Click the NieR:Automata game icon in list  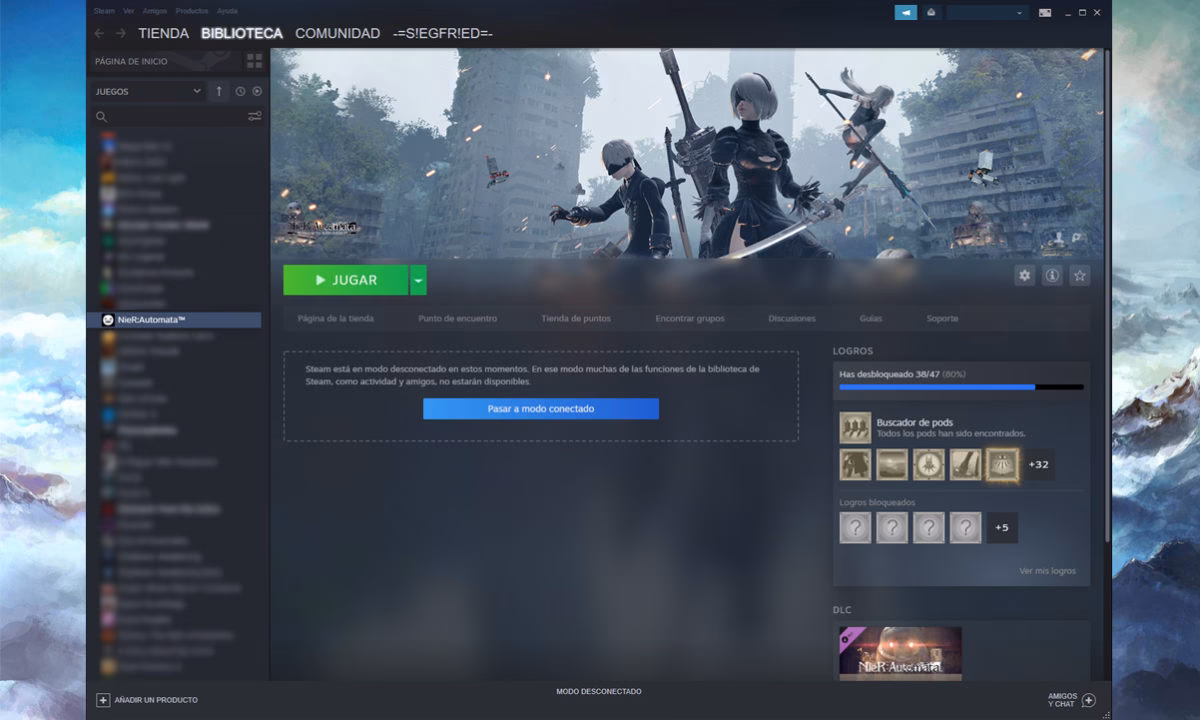coord(108,320)
